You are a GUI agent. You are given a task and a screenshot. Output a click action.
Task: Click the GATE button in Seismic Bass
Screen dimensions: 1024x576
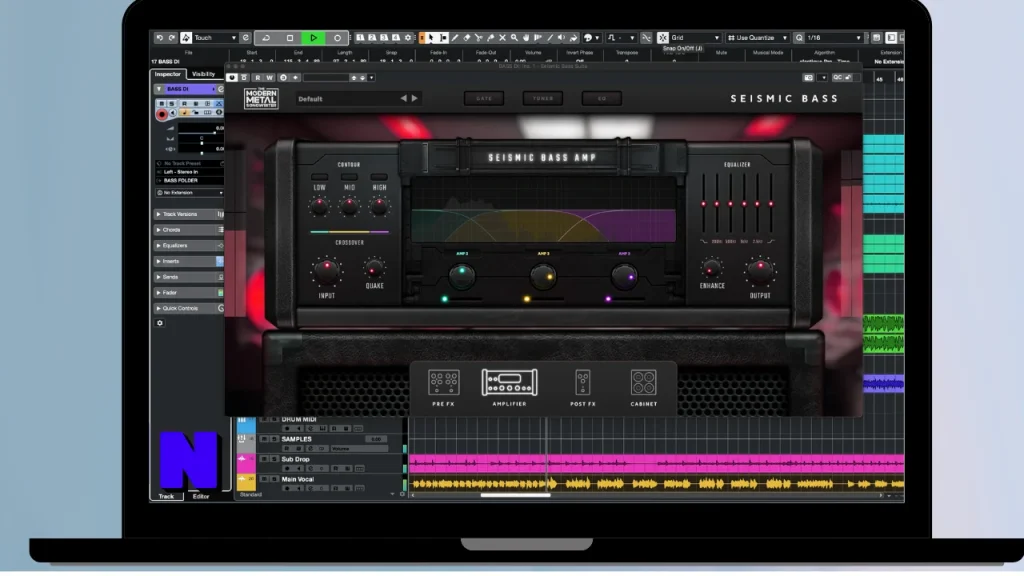(x=484, y=99)
